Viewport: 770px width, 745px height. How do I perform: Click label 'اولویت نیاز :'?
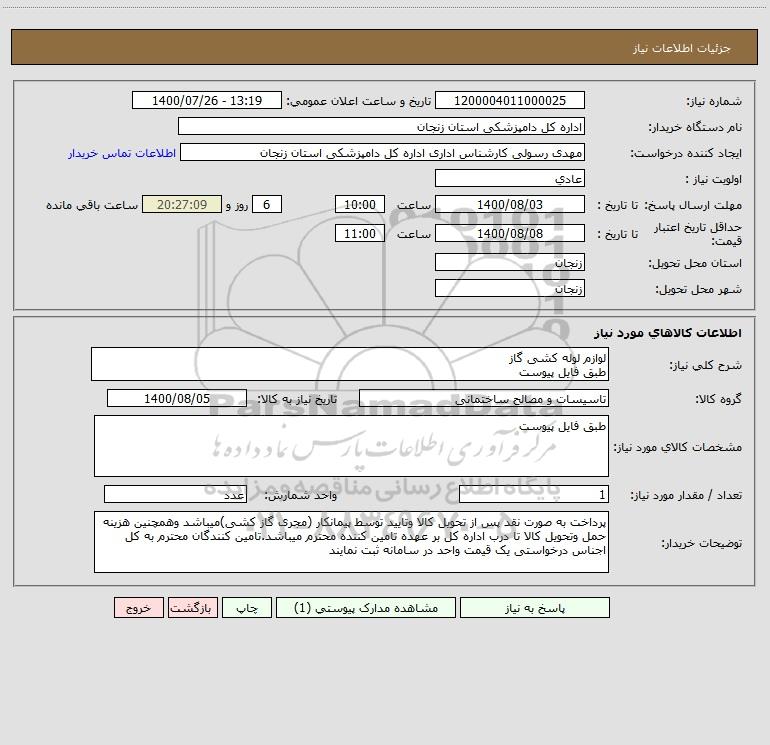click(714, 179)
